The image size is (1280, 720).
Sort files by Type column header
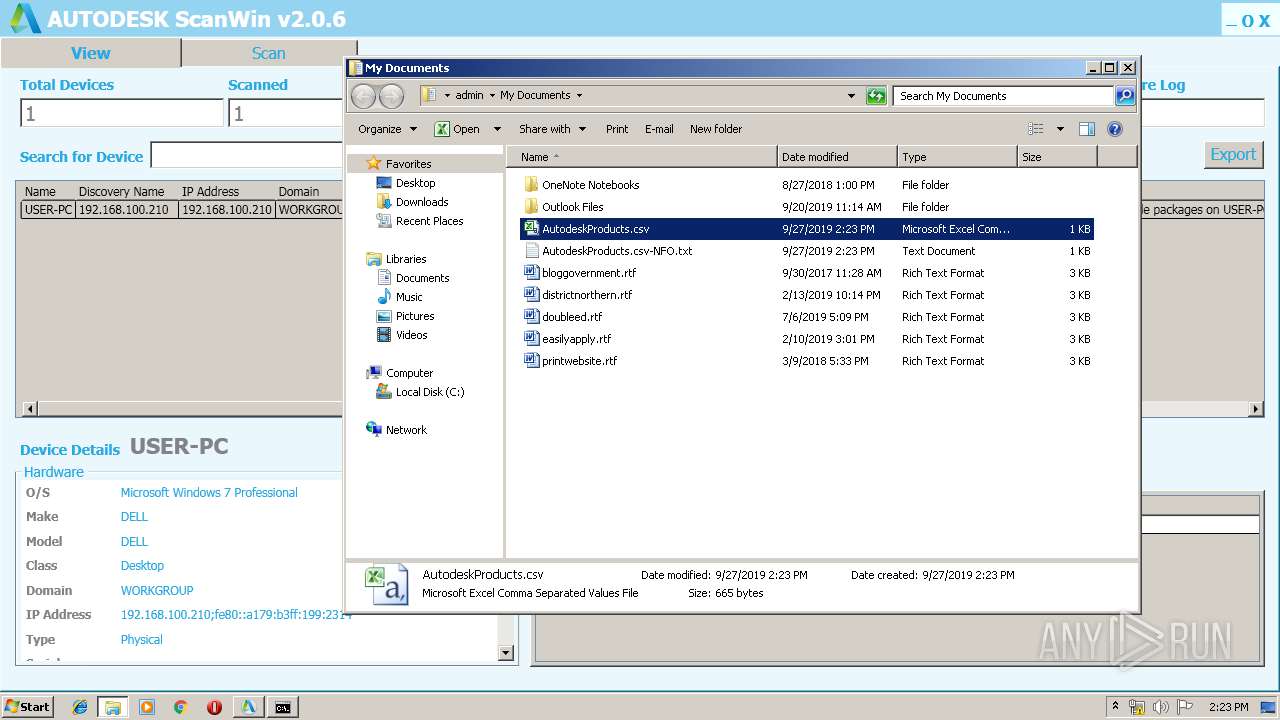[957, 157]
